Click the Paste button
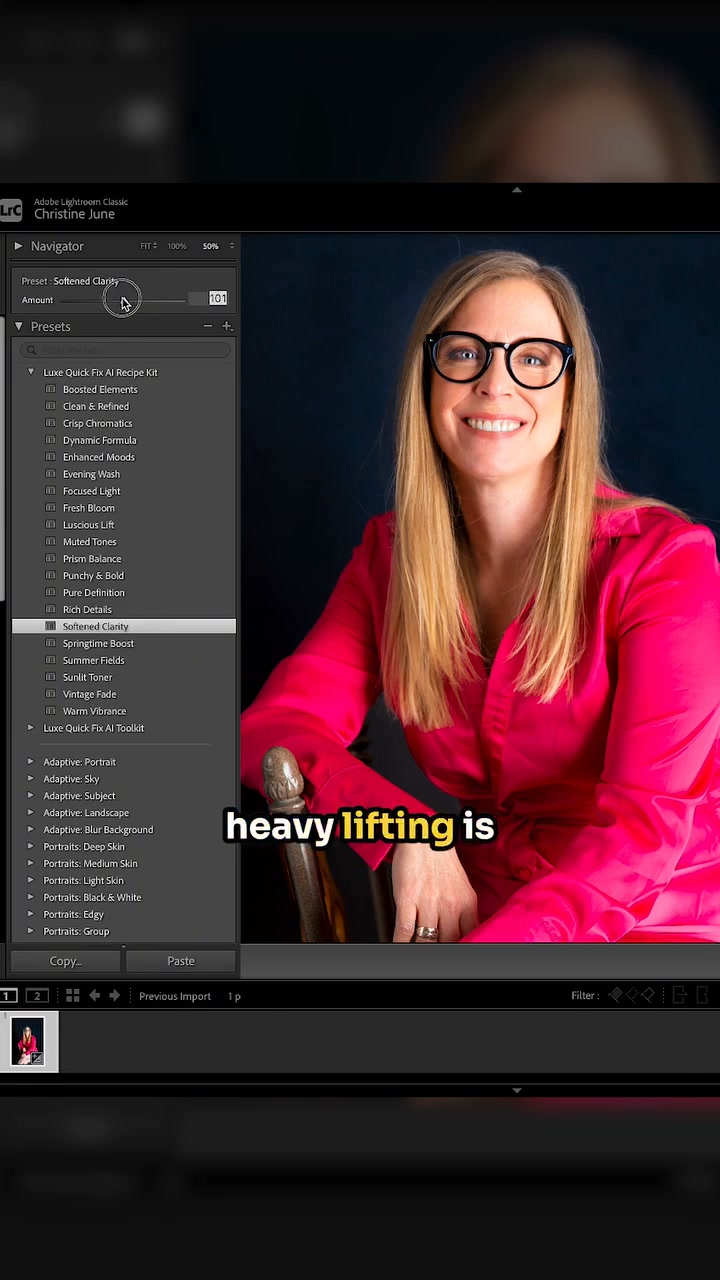Image resolution: width=720 pixels, height=1280 pixels. tap(181, 961)
